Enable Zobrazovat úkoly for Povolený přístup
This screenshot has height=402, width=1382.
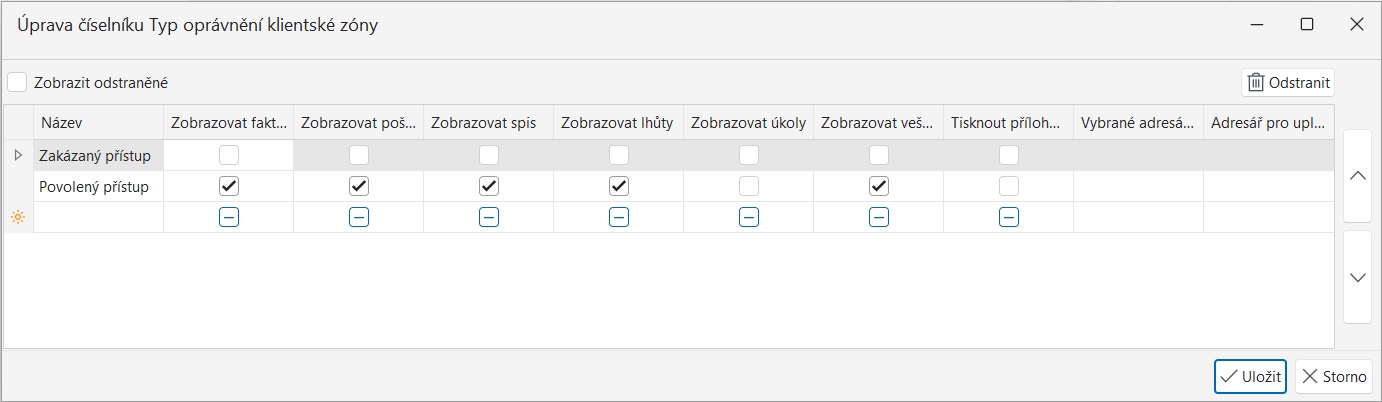tap(749, 186)
